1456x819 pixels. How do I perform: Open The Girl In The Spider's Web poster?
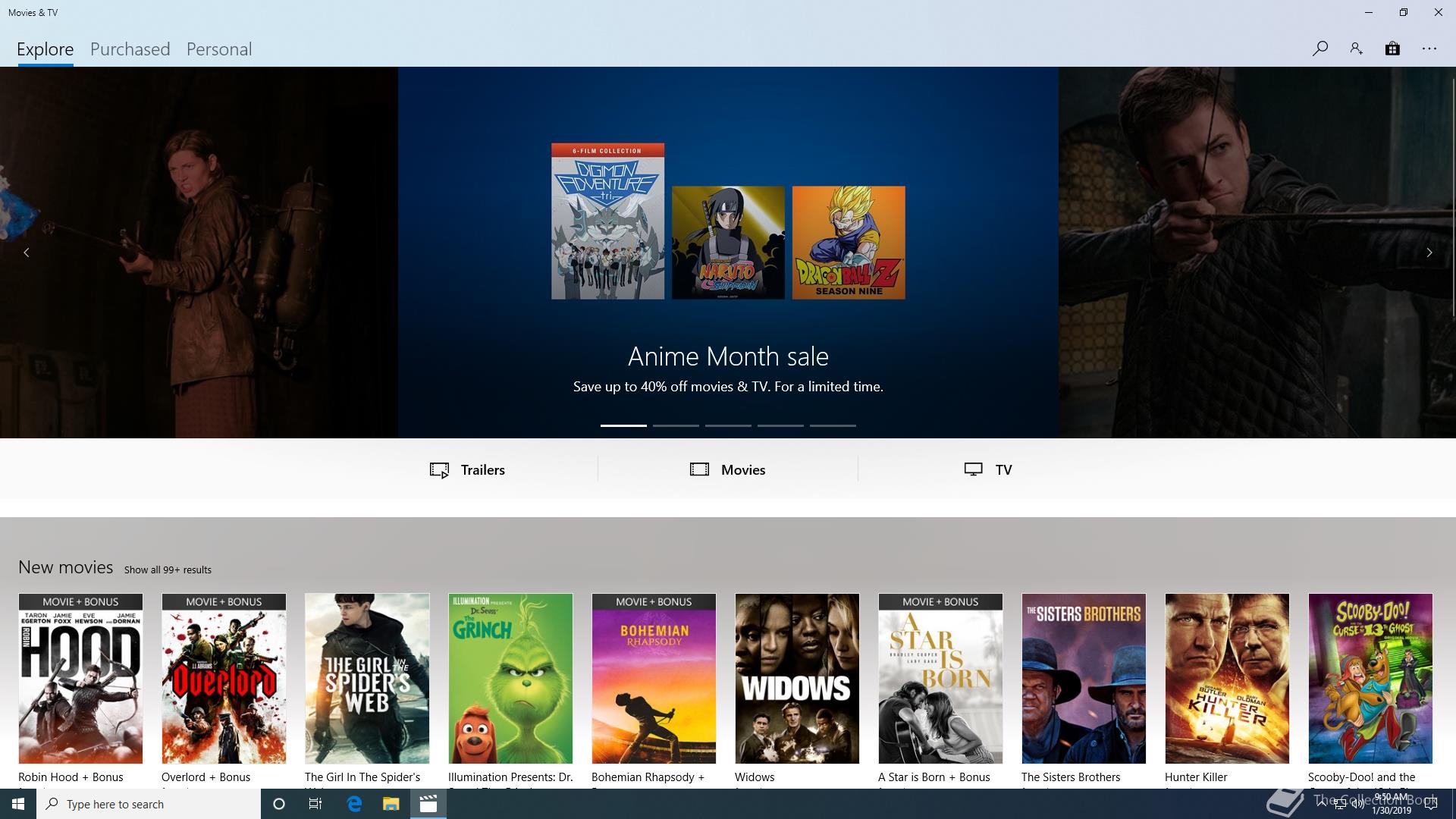point(367,679)
